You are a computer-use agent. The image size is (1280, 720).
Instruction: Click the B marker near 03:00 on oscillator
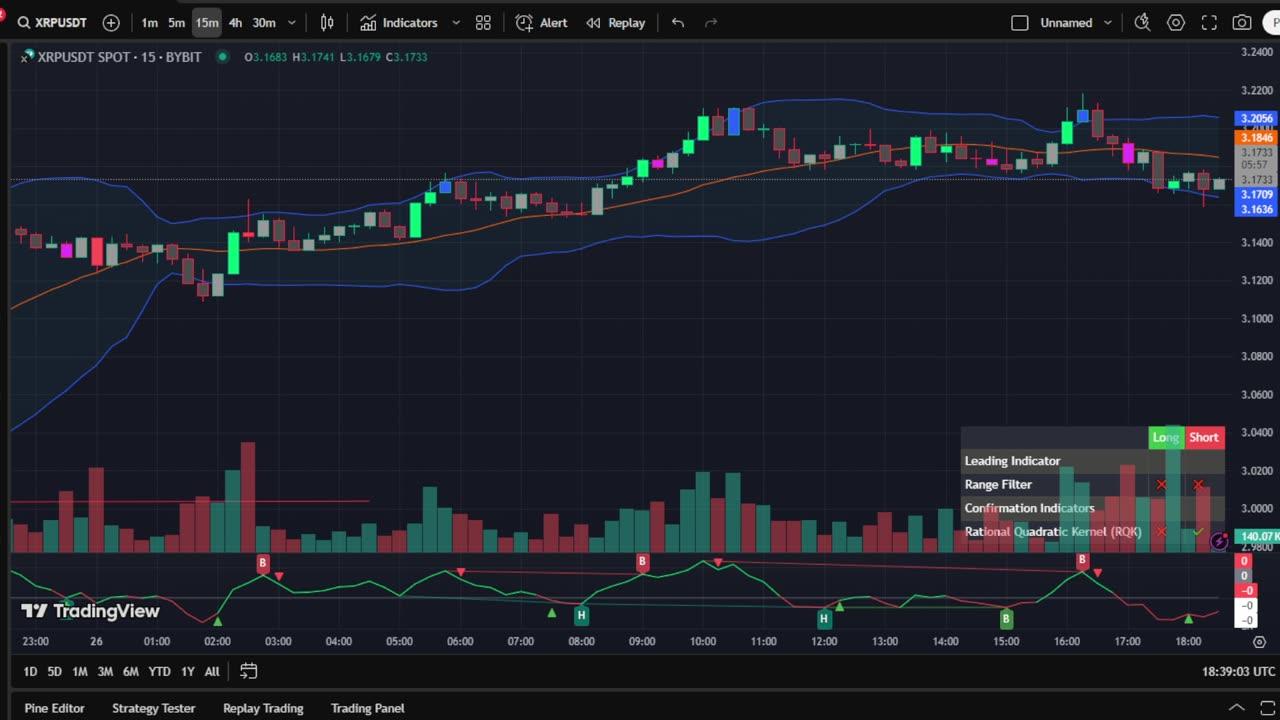tap(263, 563)
